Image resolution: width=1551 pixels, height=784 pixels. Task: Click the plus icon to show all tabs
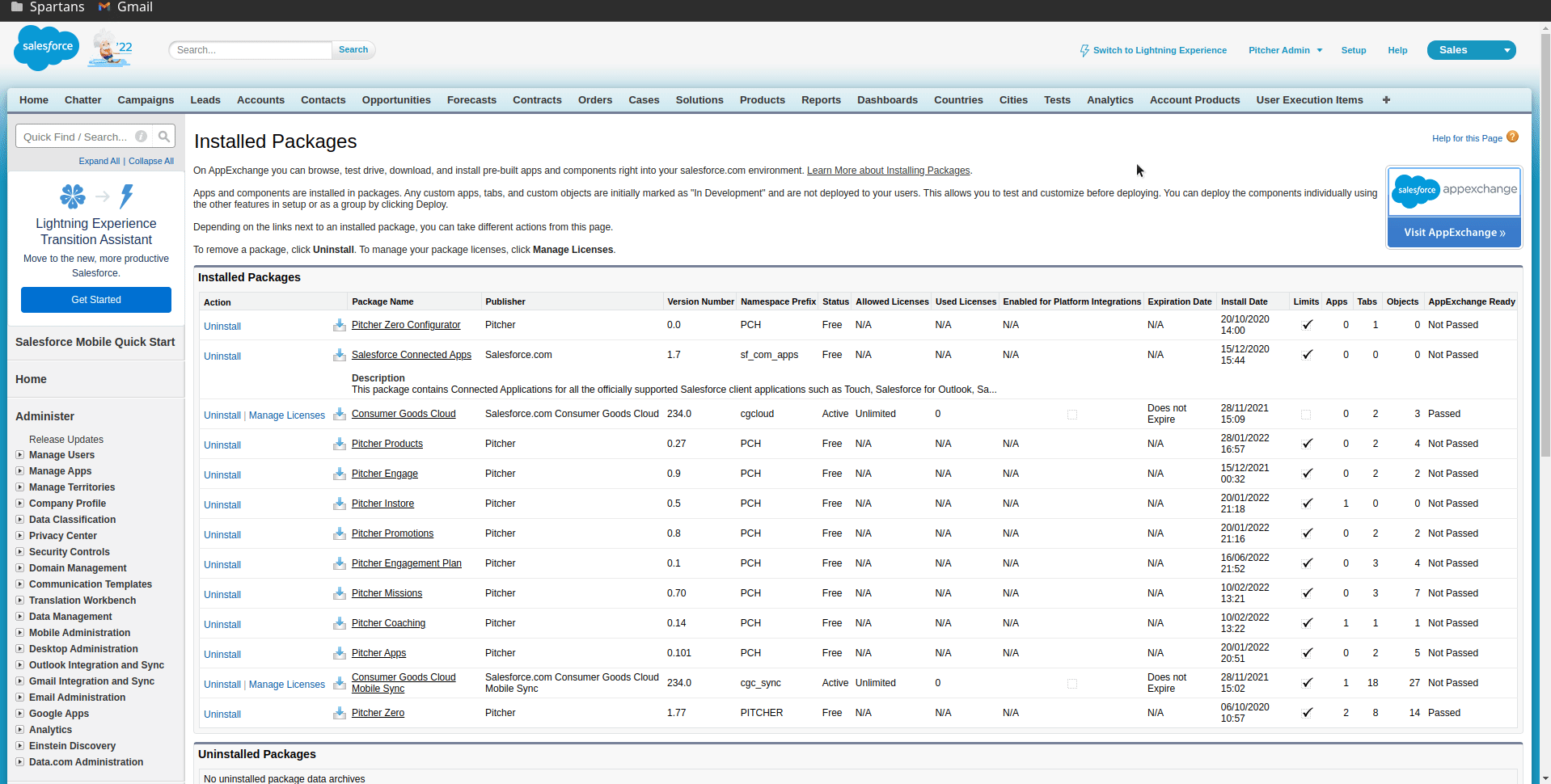pyautogui.click(x=1386, y=100)
